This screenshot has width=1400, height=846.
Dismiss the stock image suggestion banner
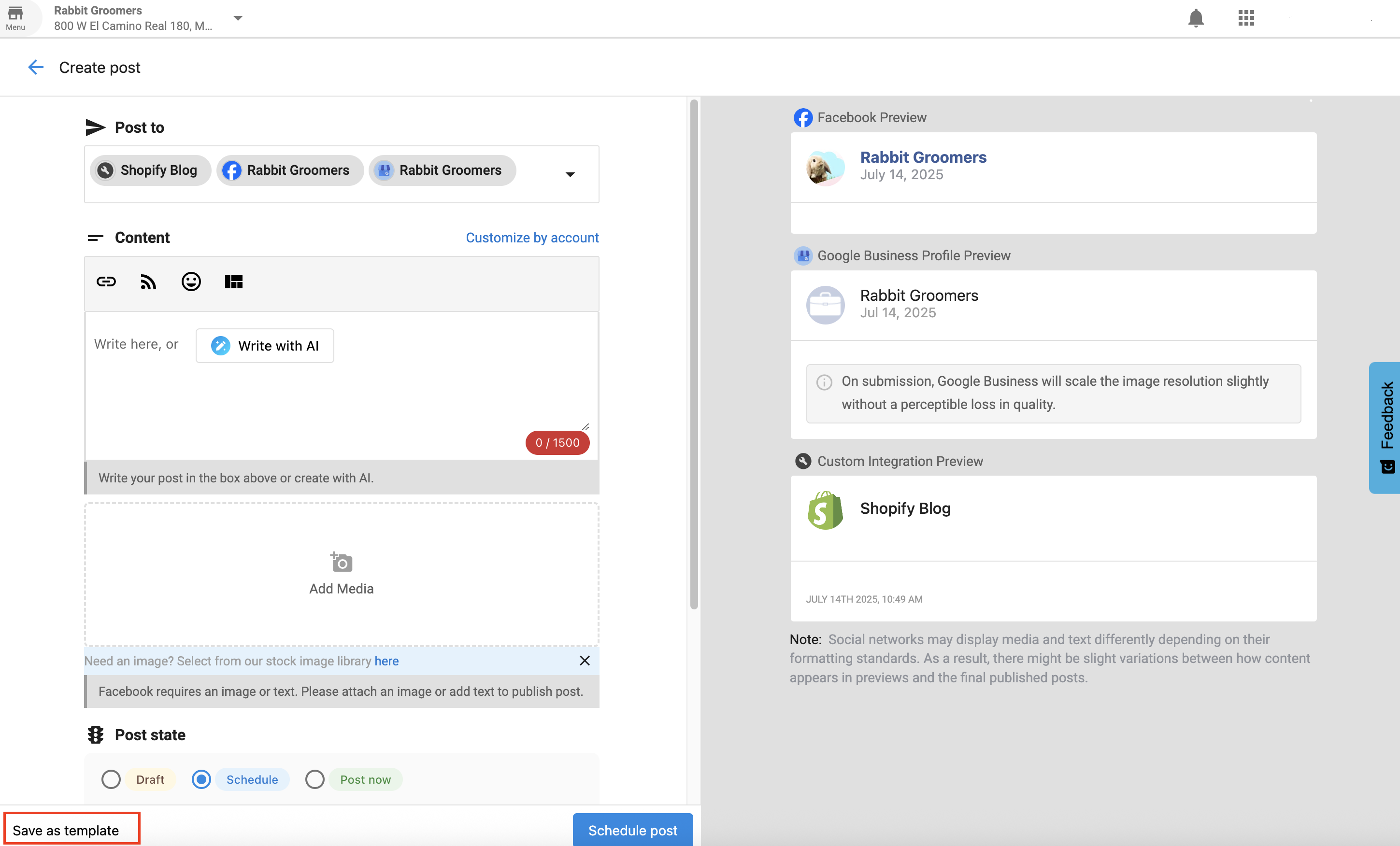tap(584, 661)
